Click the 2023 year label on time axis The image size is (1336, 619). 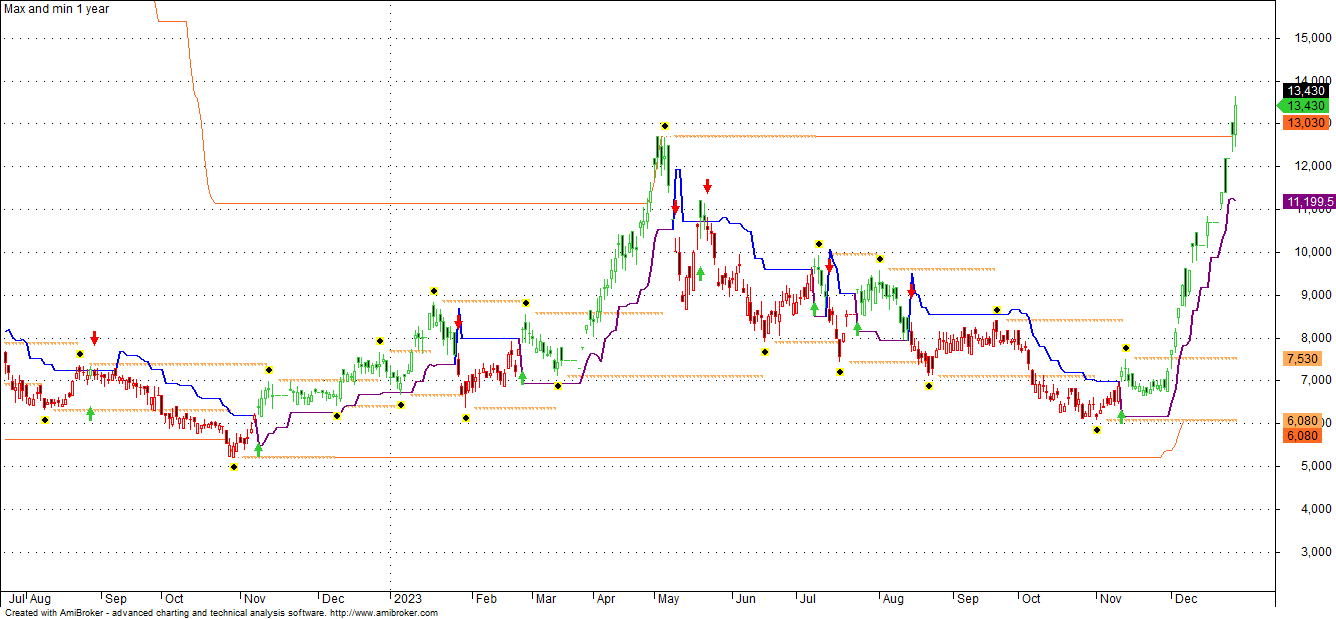point(407,599)
